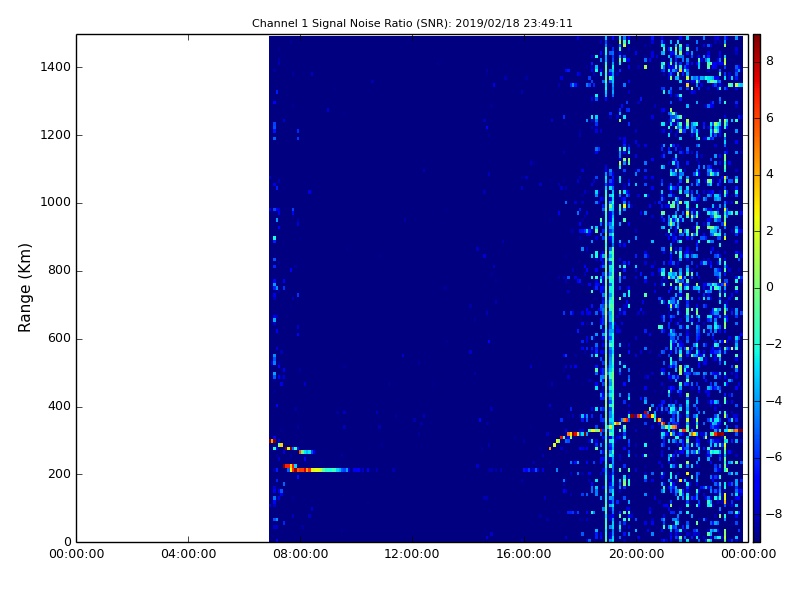The image size is (800, 600).
Task: Click the 200 range tick label
Action: pos(59,474)
